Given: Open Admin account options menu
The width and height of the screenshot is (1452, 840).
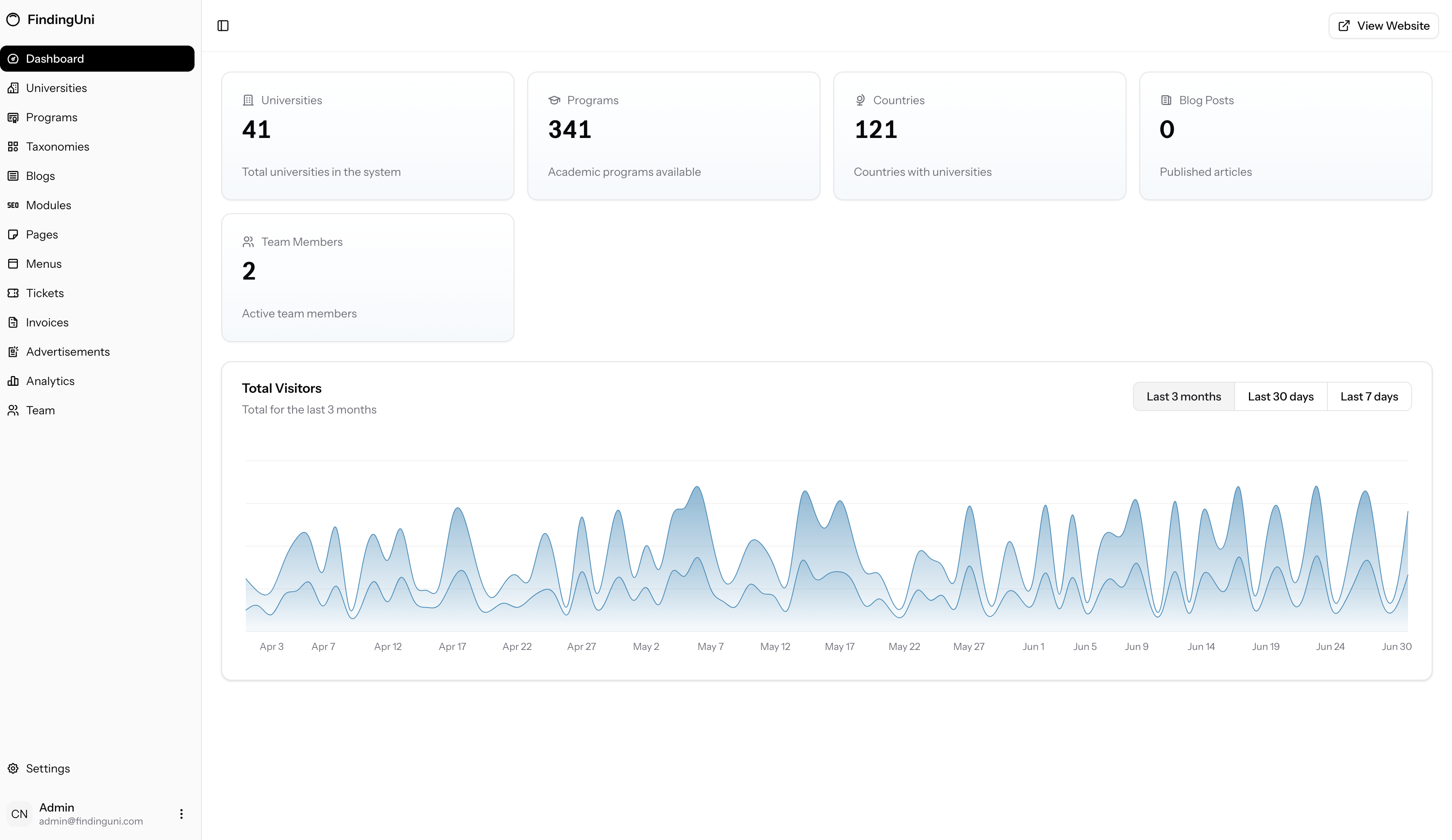Looking at the screenshot, I should [181, 814].
